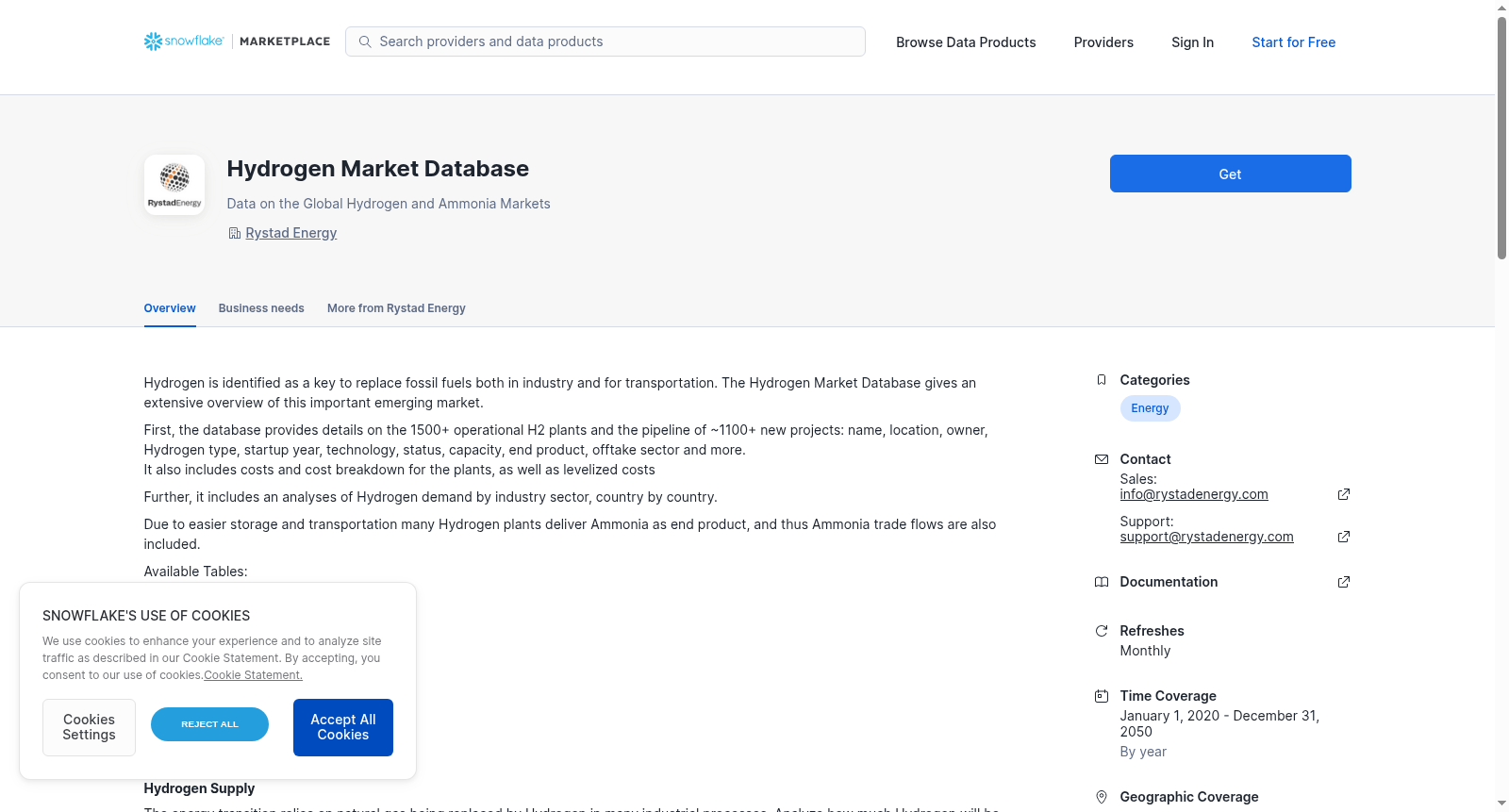
Task: Click the Hydrogen Market Database title
Action: [377, 169]
